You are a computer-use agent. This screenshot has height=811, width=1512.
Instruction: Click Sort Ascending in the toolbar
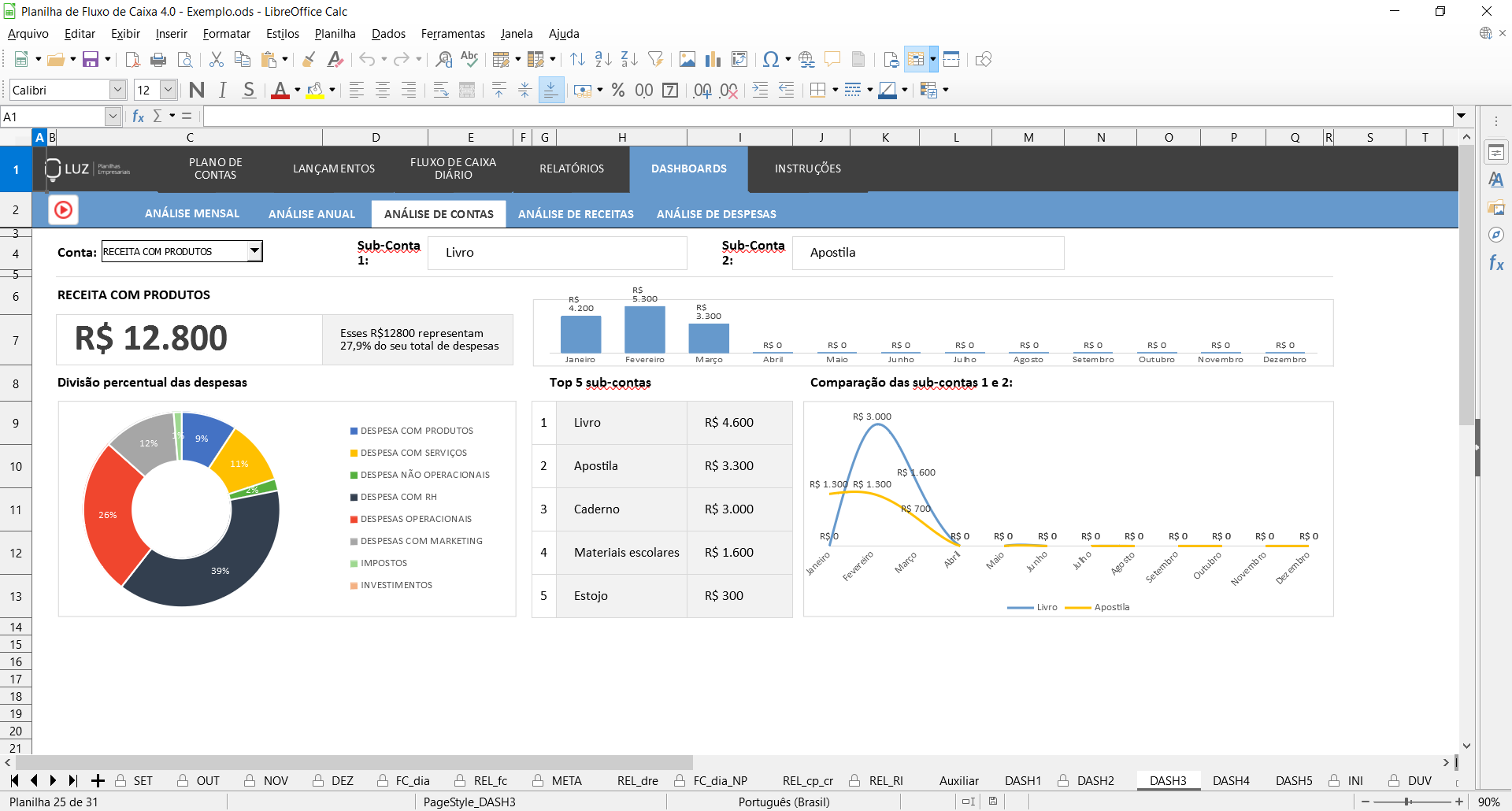603,60
